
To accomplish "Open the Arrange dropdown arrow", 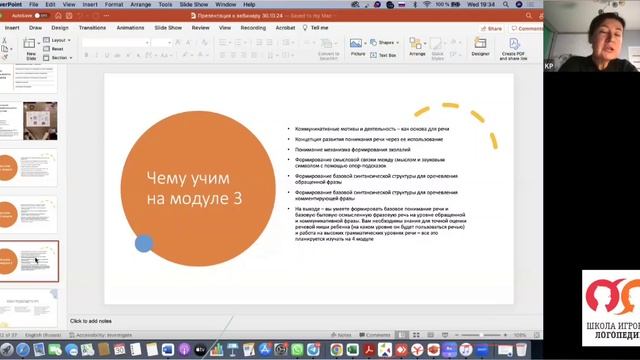I will pyautogui.click(x=425, y=43).
